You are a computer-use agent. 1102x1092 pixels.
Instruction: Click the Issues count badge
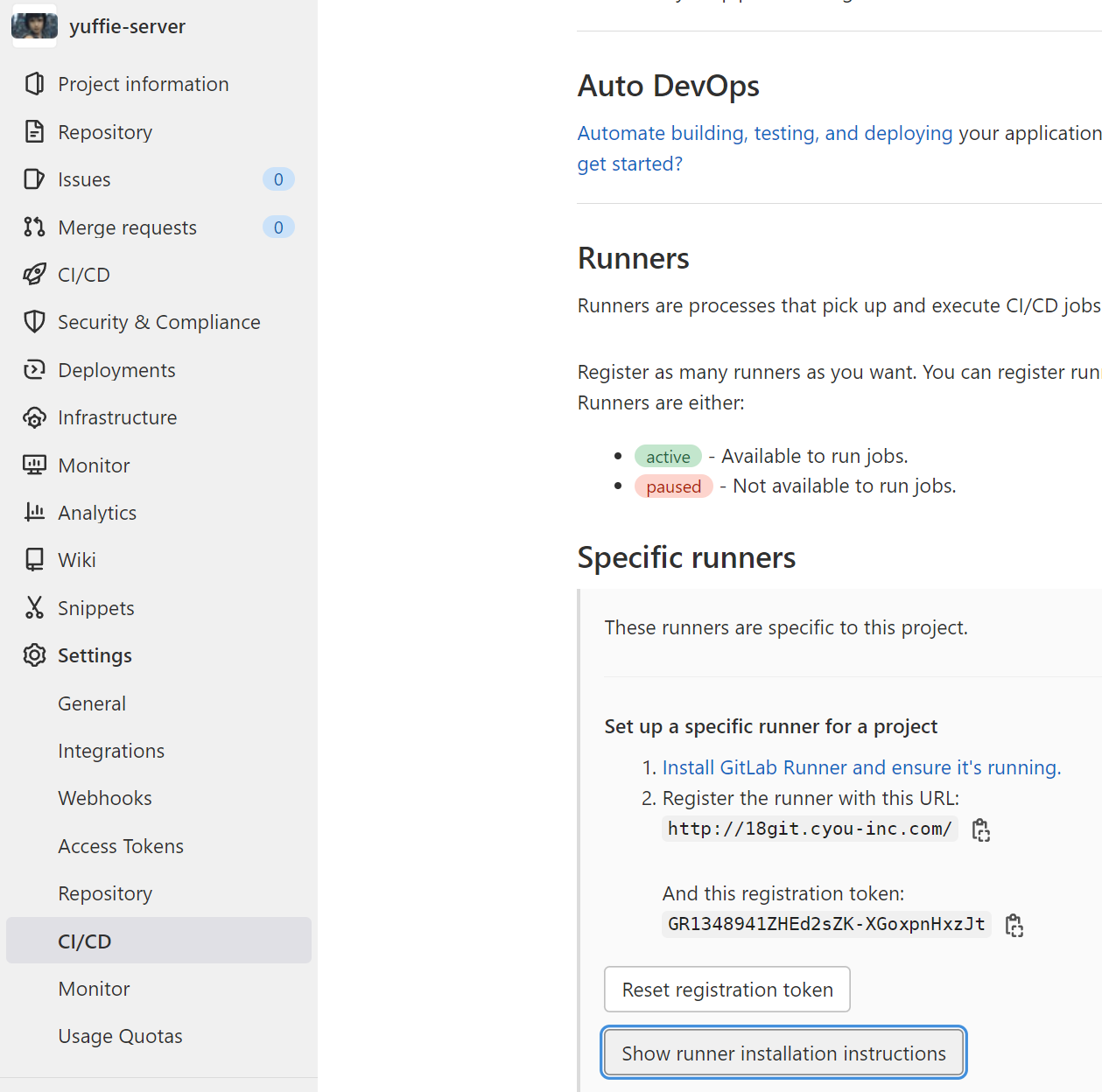click(278, 179)
